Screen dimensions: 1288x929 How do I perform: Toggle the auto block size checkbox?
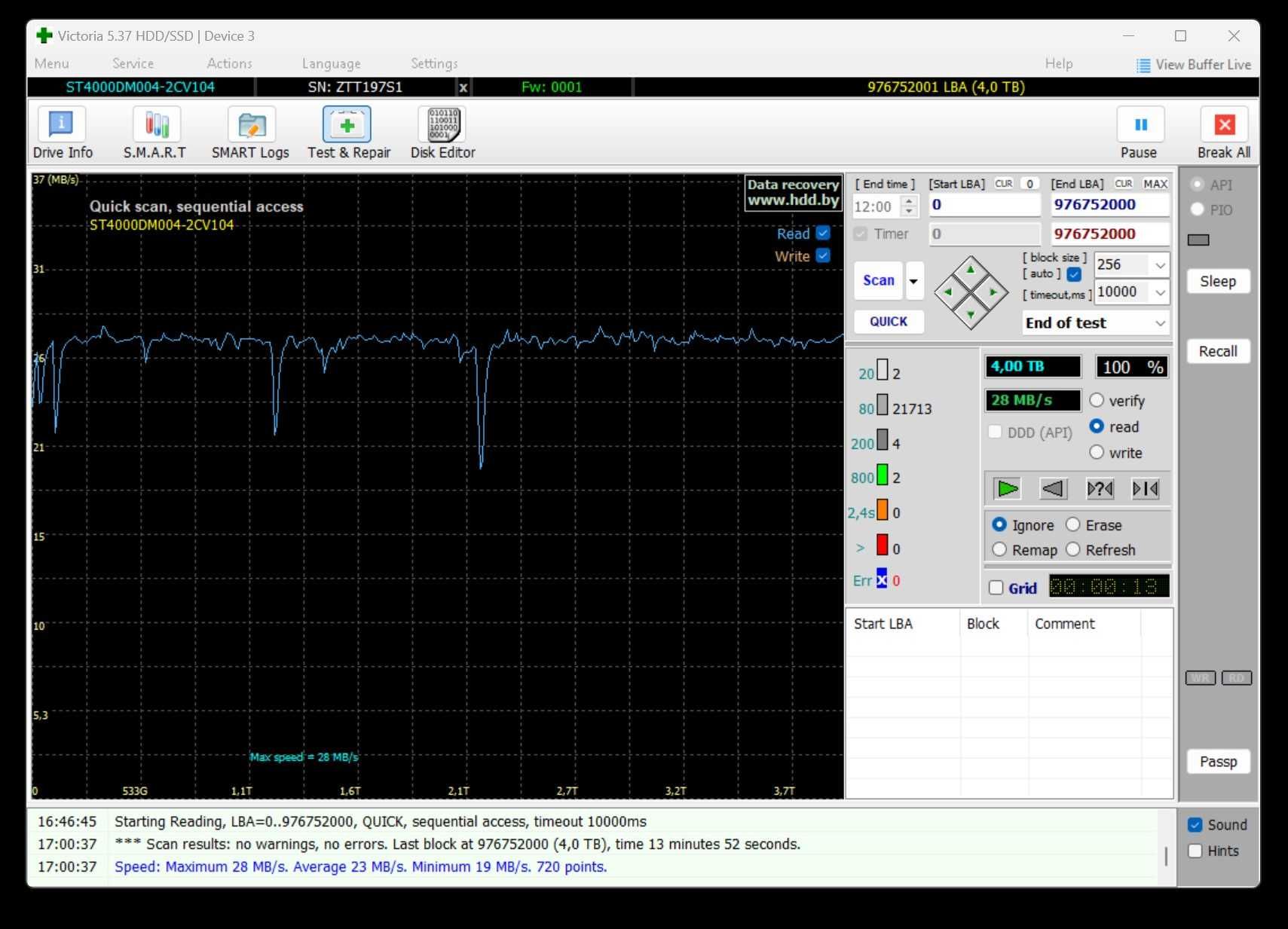click(x=1074, y=274)
